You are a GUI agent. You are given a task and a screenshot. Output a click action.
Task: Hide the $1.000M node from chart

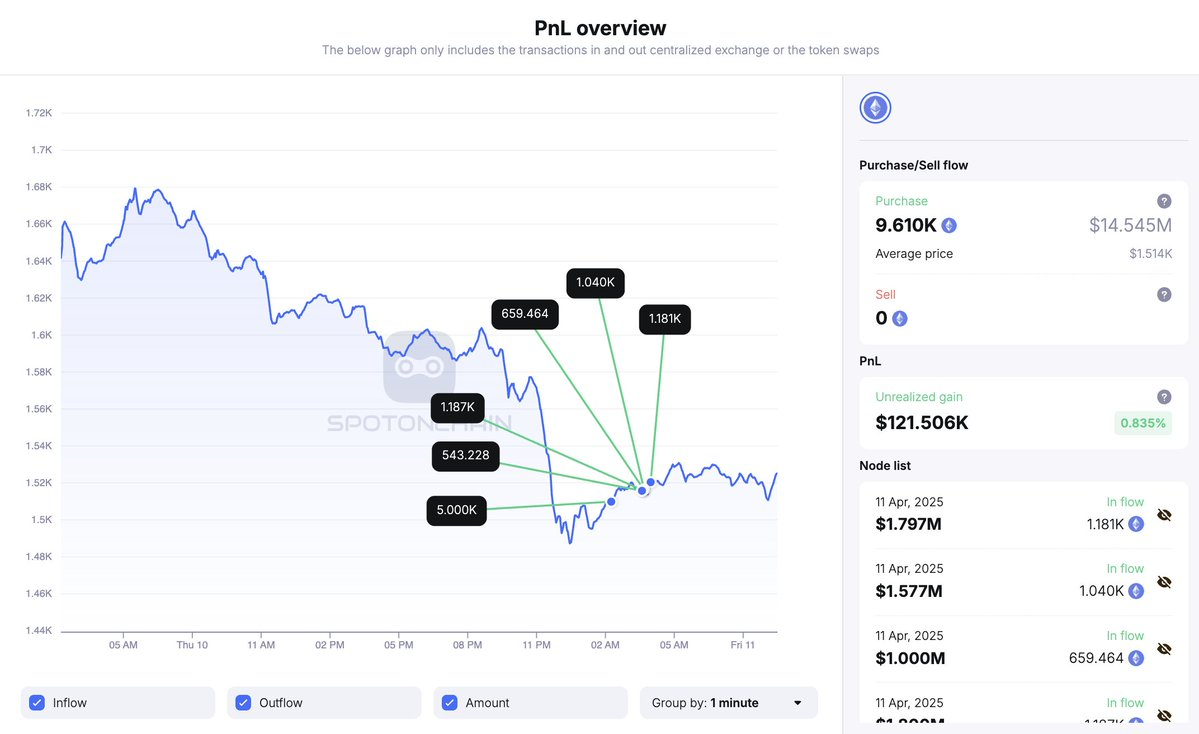1164,649
